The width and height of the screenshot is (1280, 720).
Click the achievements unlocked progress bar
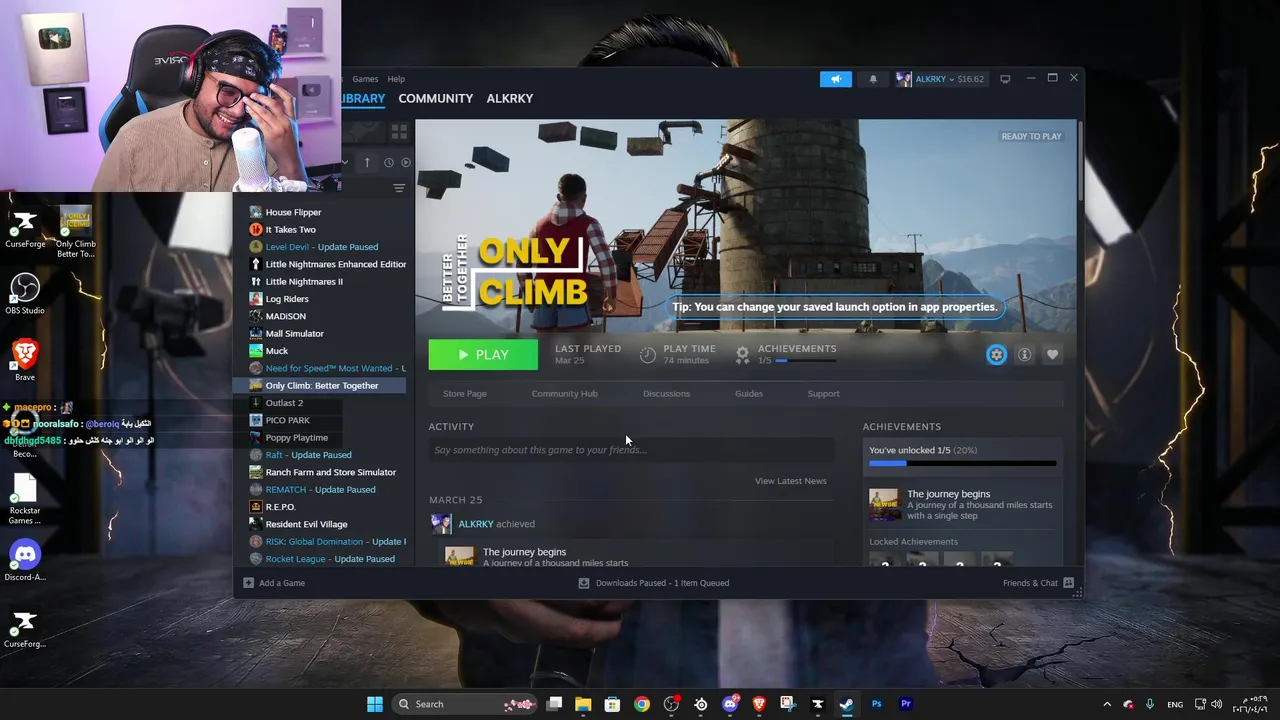click(962, 464)
